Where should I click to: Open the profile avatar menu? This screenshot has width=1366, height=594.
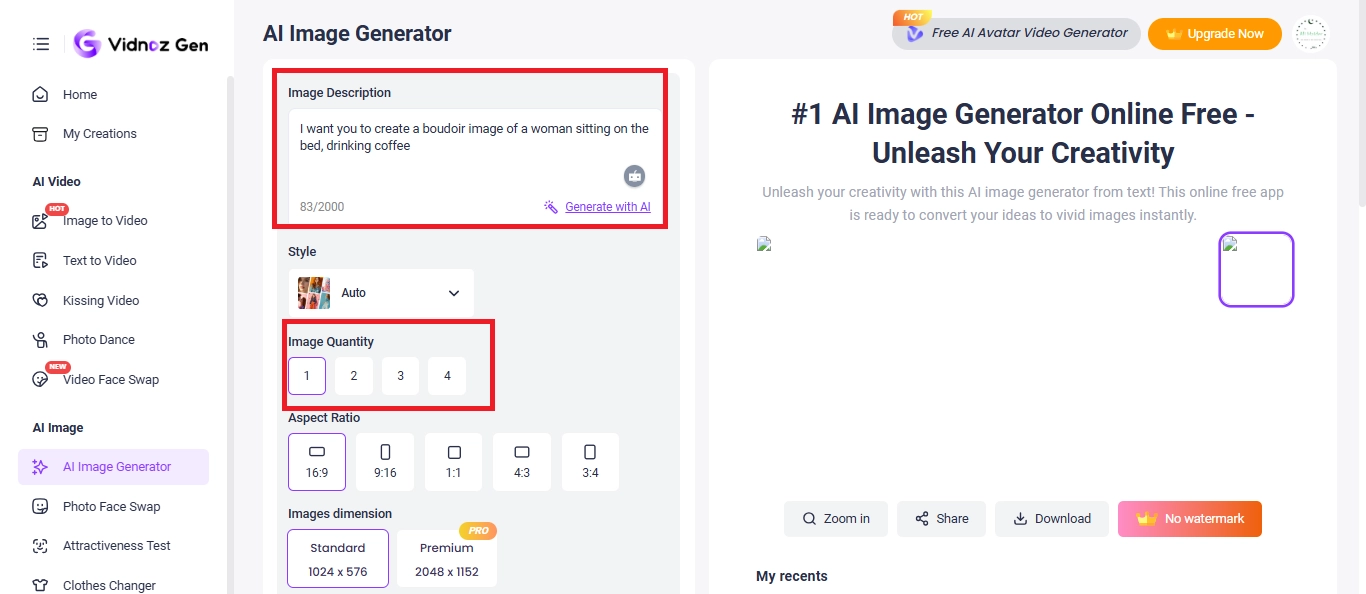1310,33
